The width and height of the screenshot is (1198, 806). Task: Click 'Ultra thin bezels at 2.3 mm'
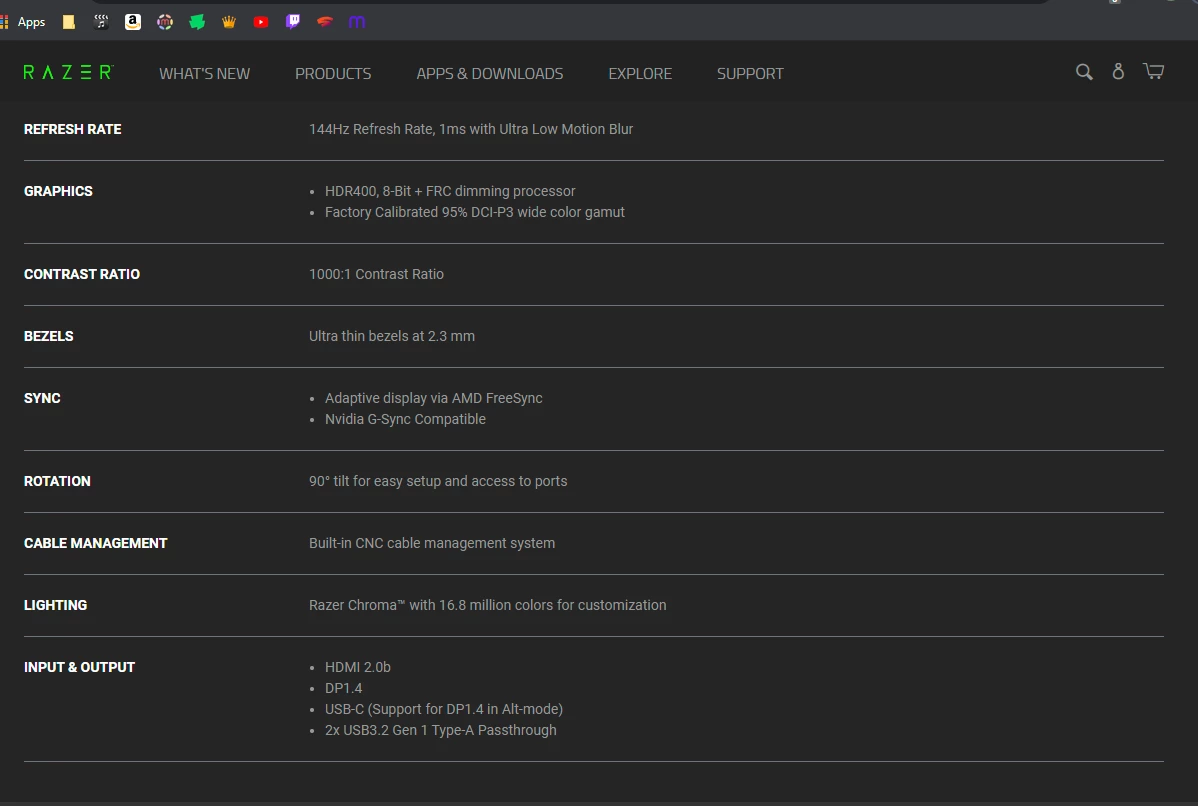[392, 336]
